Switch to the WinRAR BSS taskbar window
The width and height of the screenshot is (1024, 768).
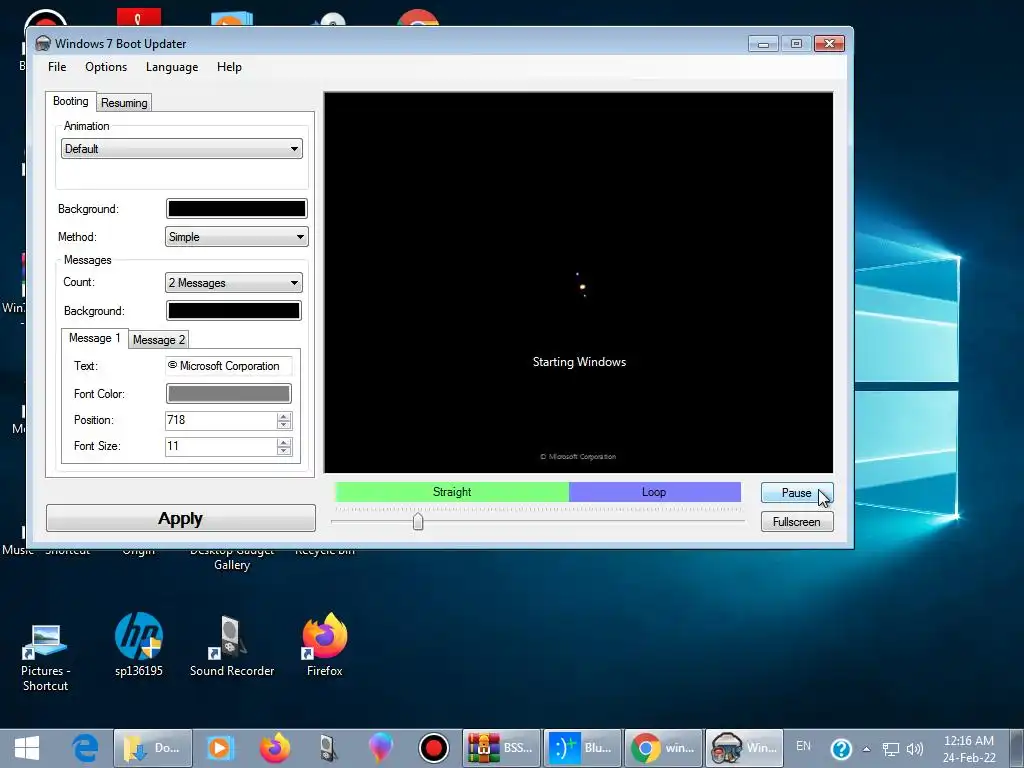[x=502, y=748]
